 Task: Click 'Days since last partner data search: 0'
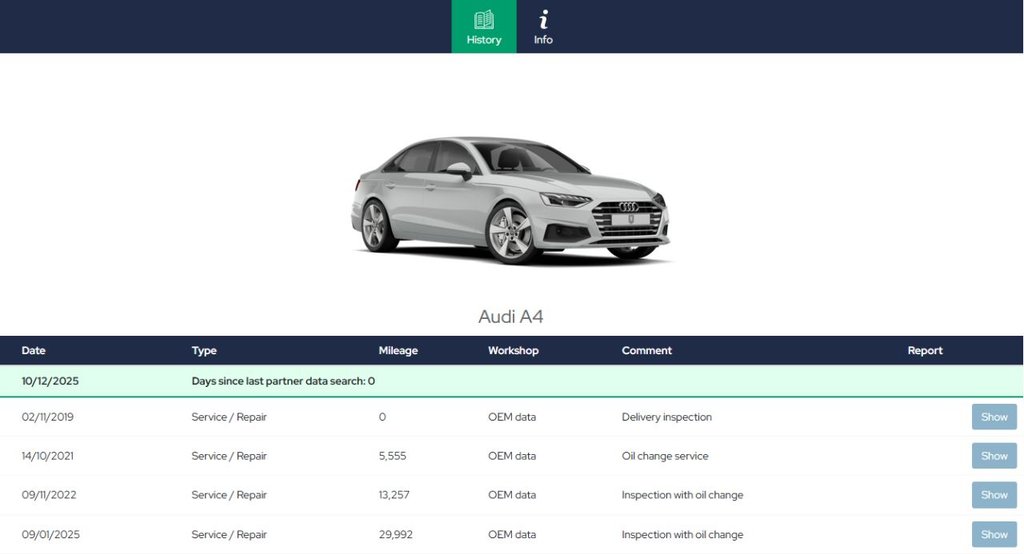(283, 381)
